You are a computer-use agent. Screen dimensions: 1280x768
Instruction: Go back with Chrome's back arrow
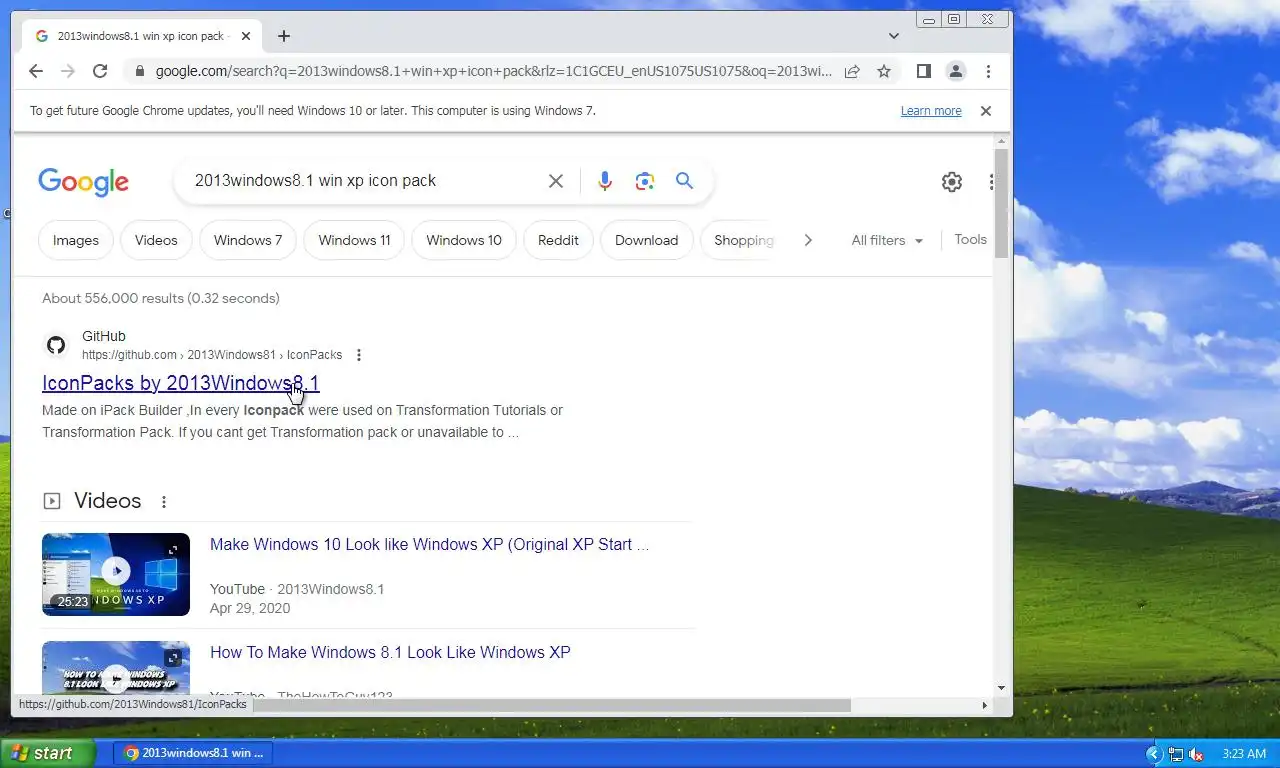36,71
